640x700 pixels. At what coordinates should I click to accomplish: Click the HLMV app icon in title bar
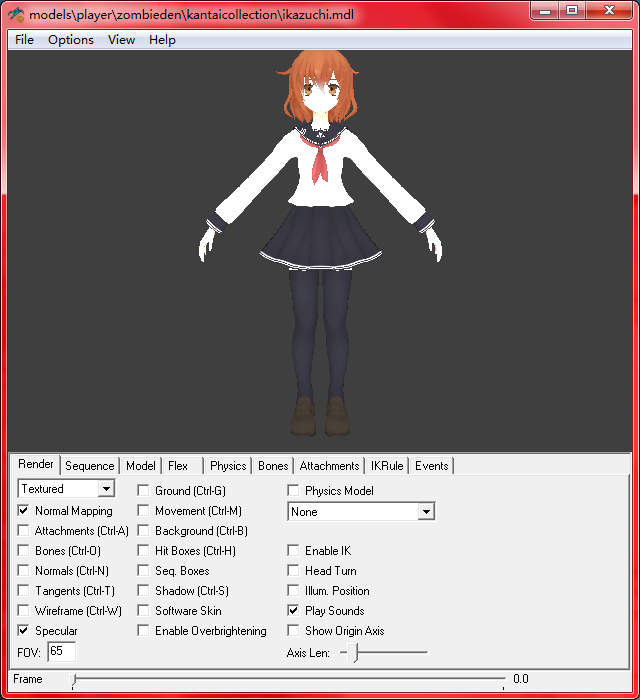click(17, 14)
